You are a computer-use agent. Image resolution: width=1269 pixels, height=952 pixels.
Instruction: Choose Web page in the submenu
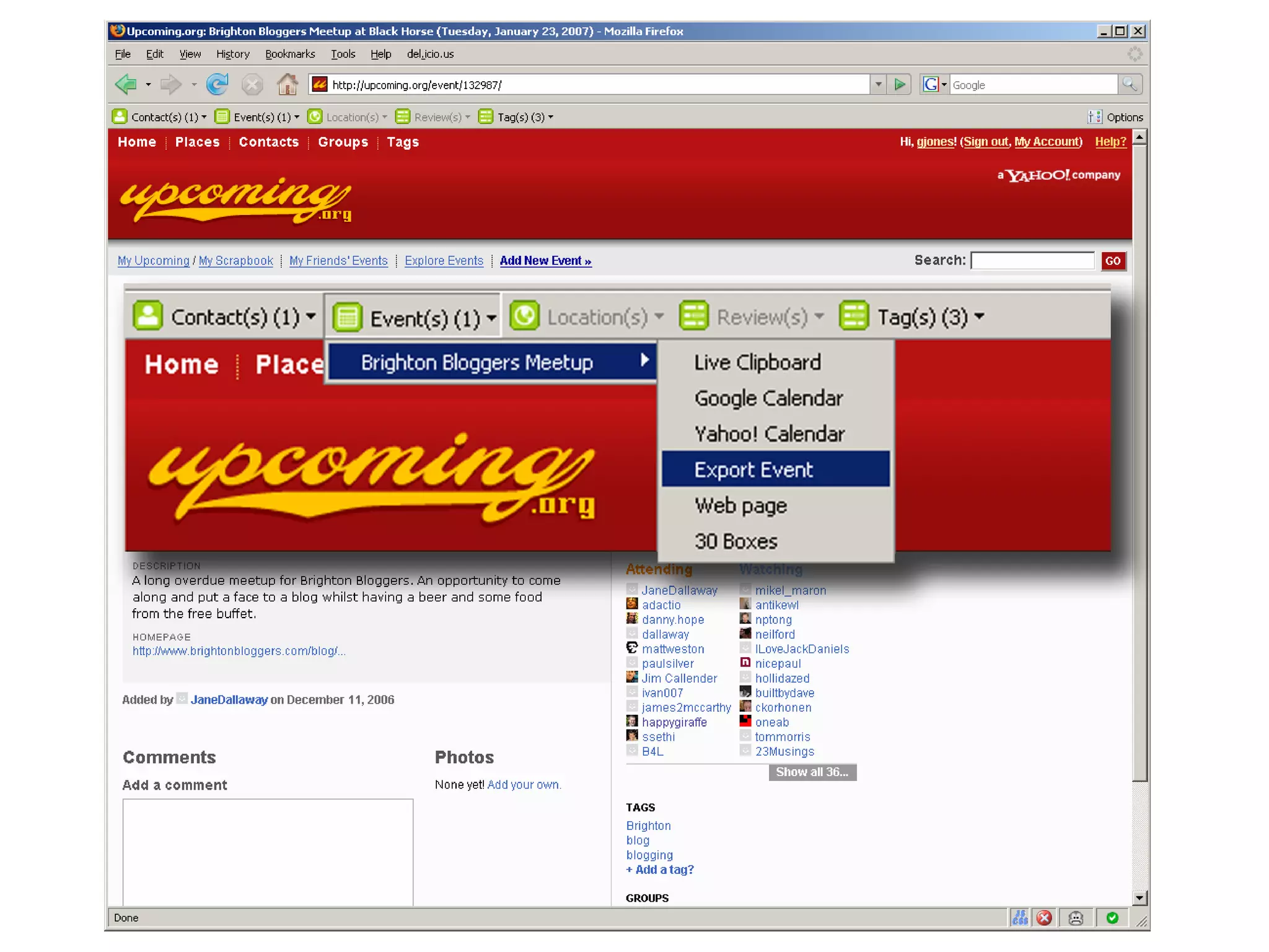(x=775, y=505)
